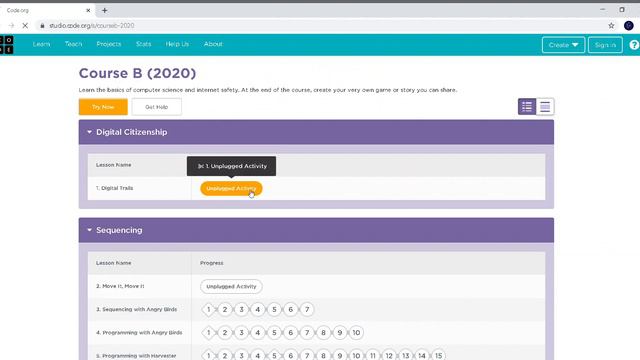Open level 3 of Programming with Angry Birds

(x=241, y=333)
